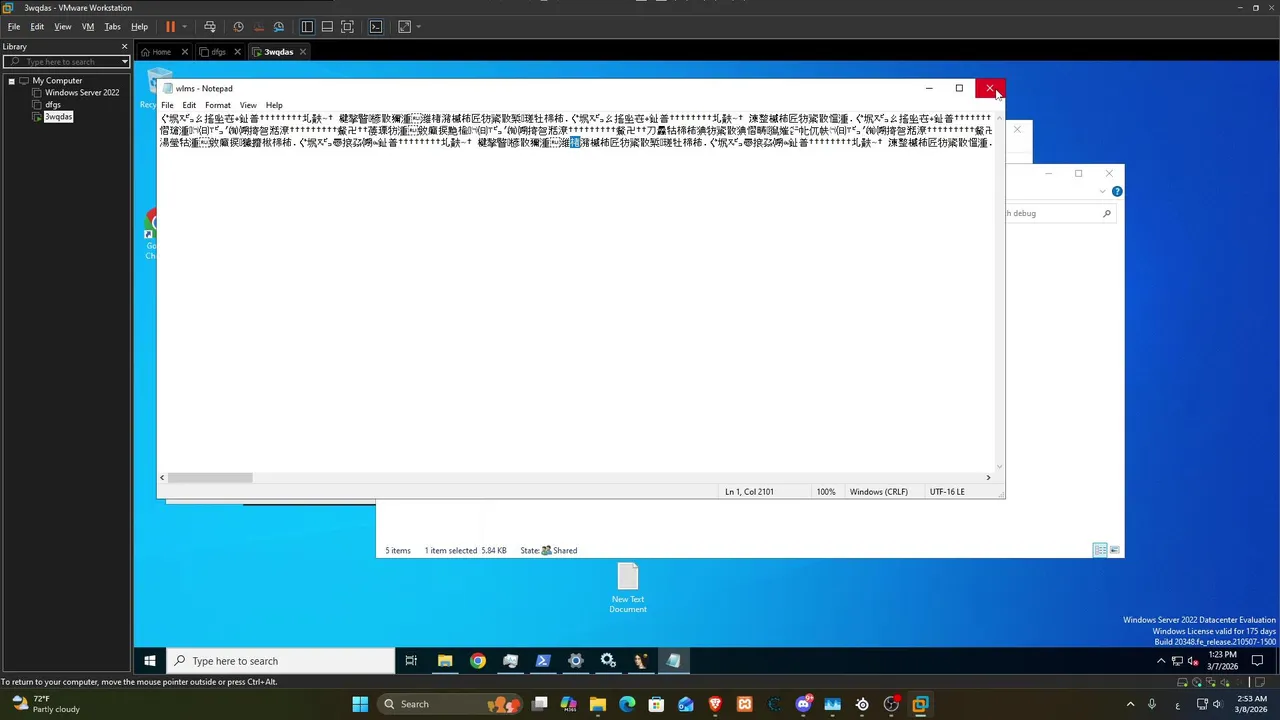Image resolution: width=1280 pixels, height=720 pixels.
Task: Open the Library search dropdown arrow
Action: (x=124, y=62)
